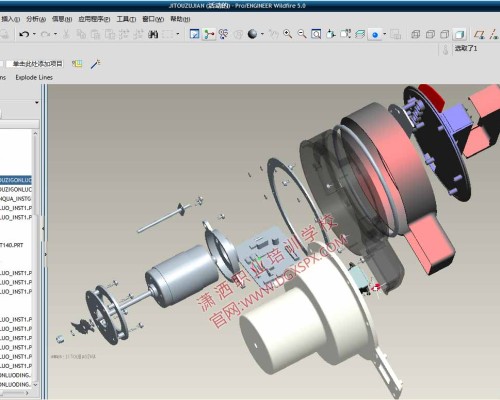The height and width of the screenshot is (400, 500).
Task: Open the 帮助 menu
Action: (x=180, y=19)
